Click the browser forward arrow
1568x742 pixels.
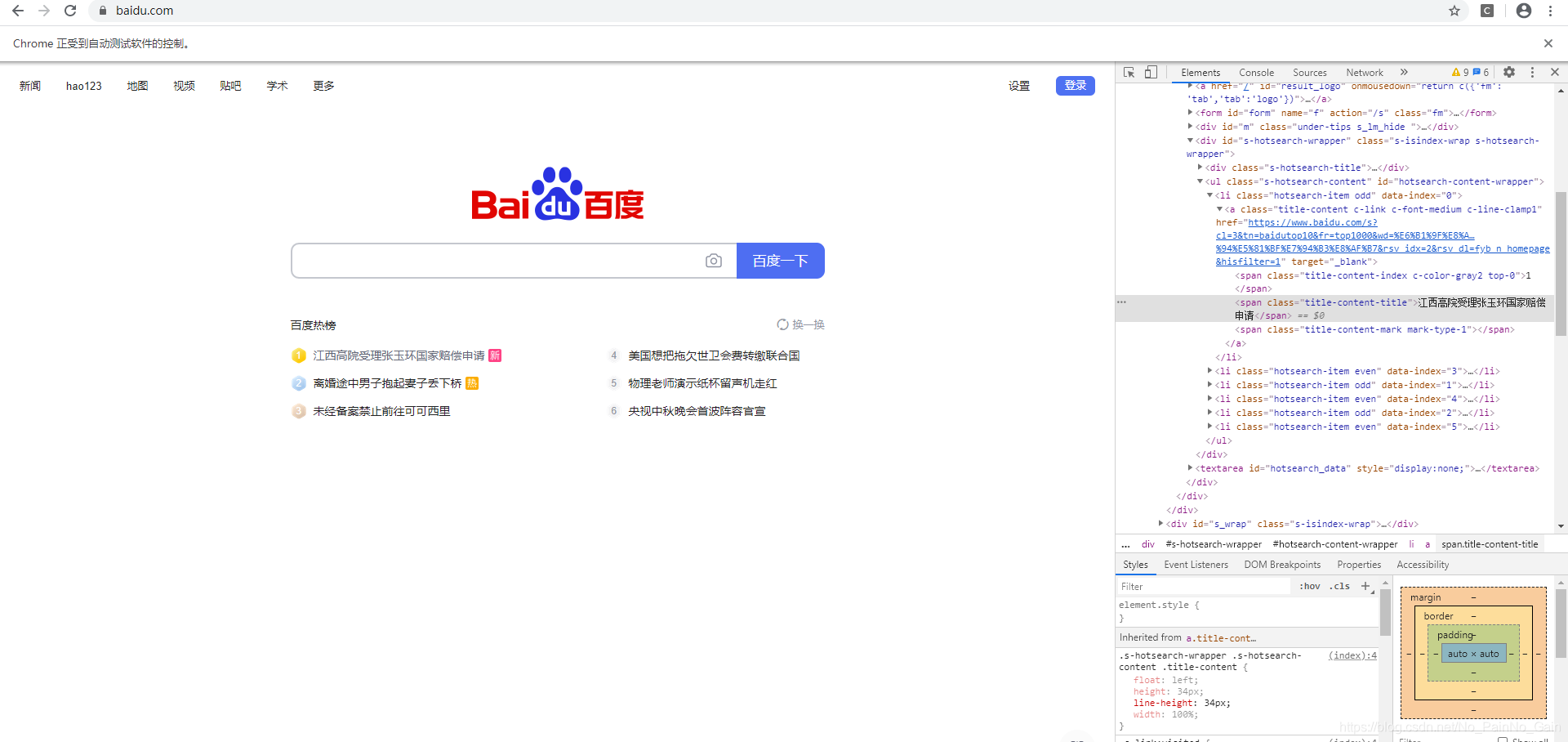44,11
